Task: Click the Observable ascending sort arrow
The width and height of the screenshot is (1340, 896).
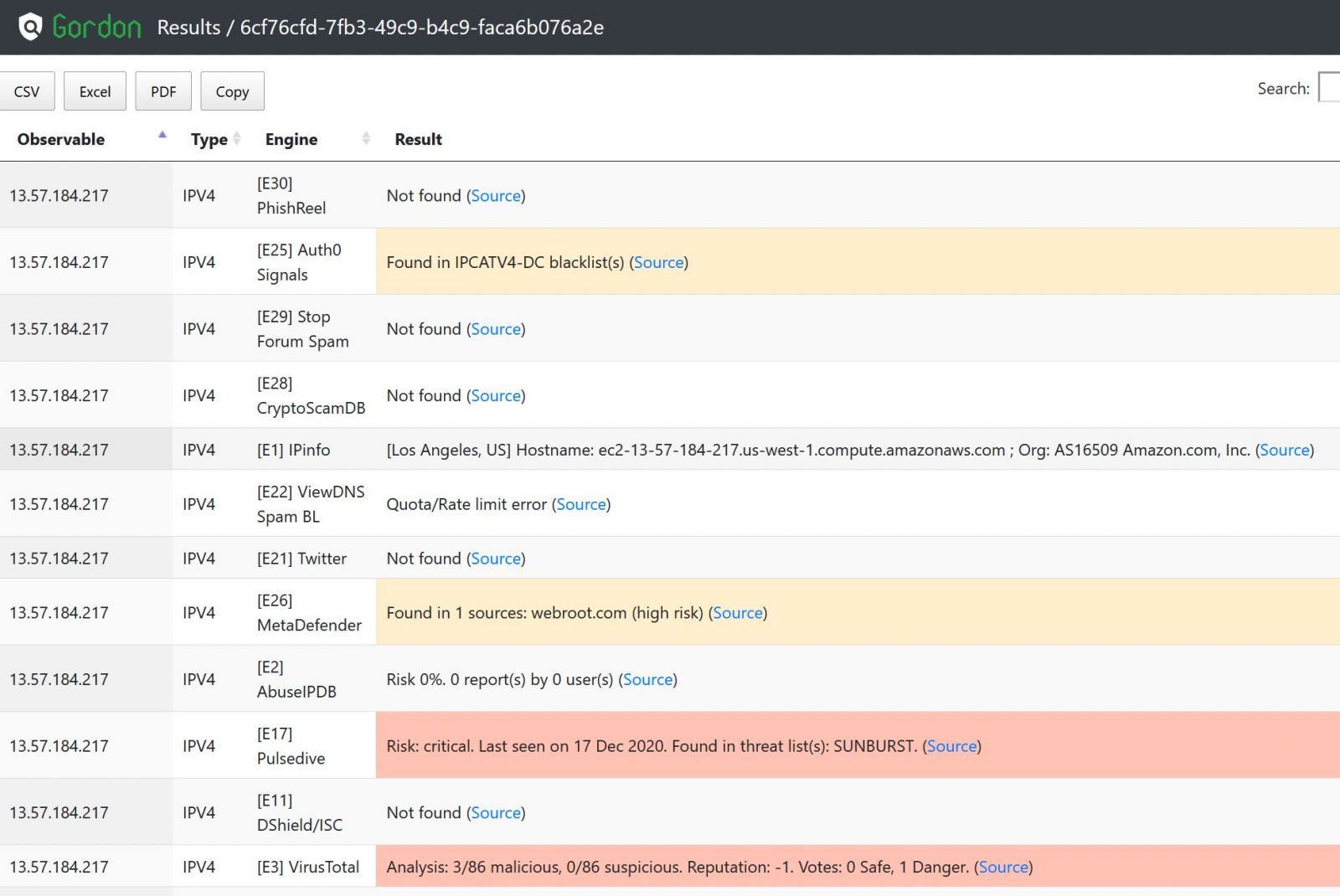Action: pos(162,135)
